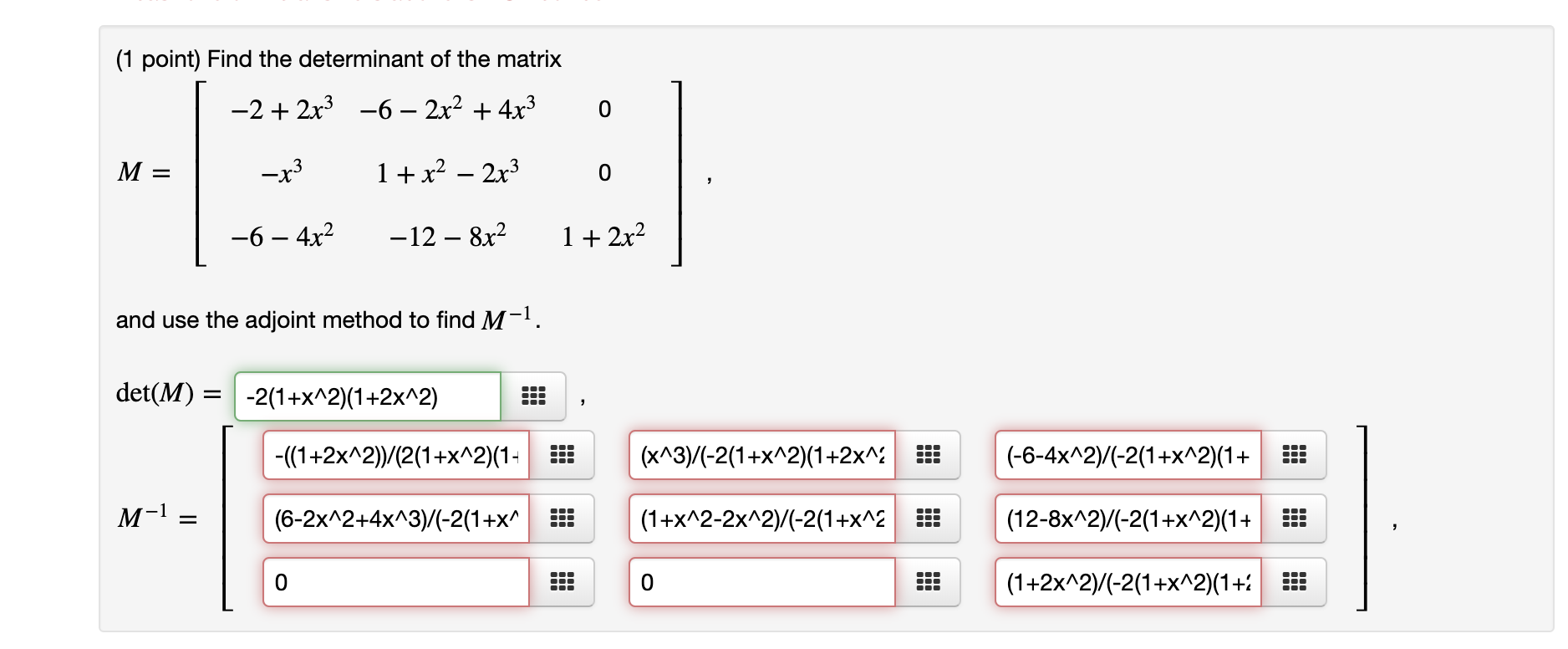Select the matrix entry containing -((1+2x^2))
Image resolution: width=1568 pixels, height=649 pixels.
point(393,456)
